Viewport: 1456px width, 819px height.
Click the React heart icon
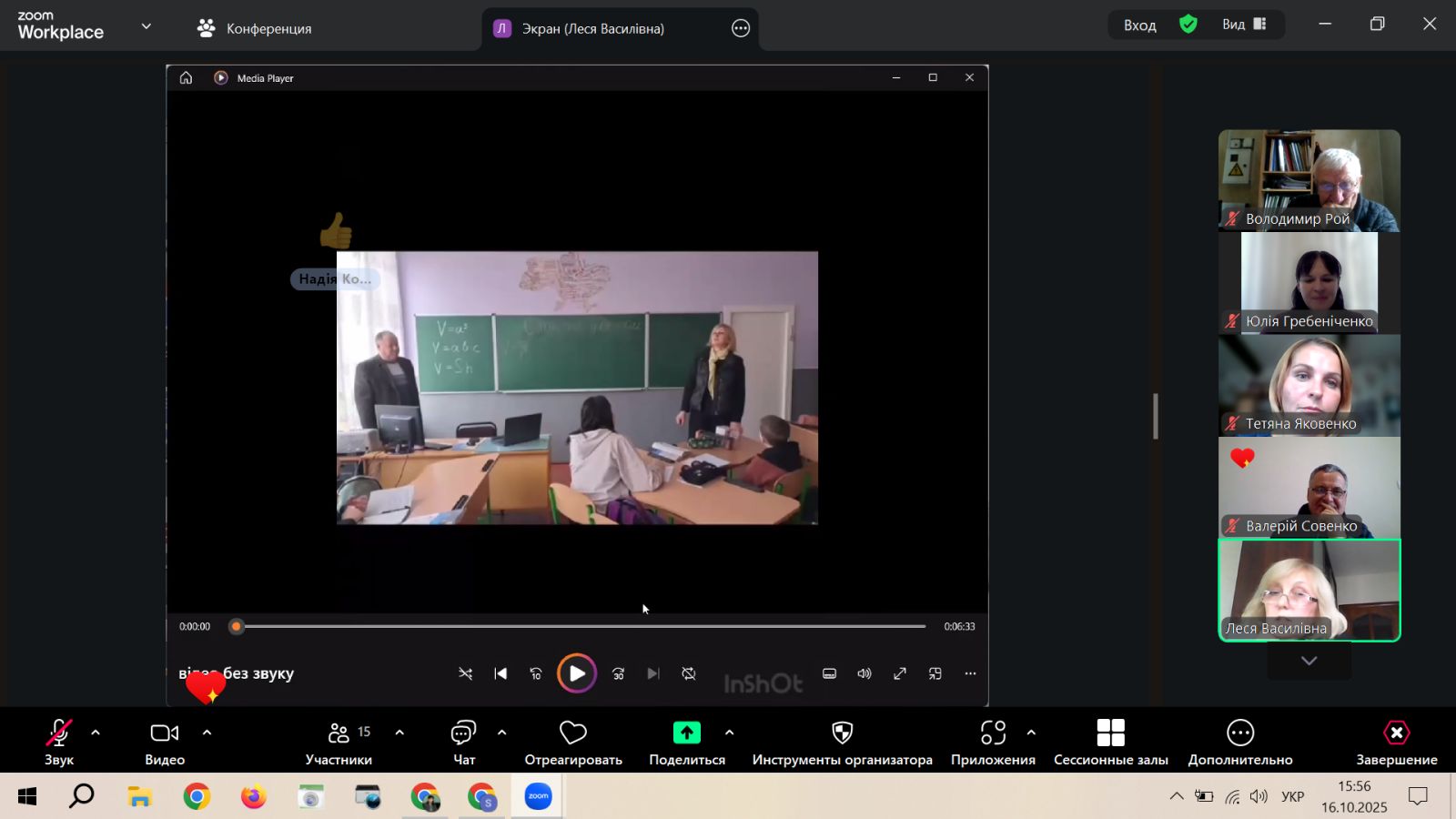pos(572,733)
